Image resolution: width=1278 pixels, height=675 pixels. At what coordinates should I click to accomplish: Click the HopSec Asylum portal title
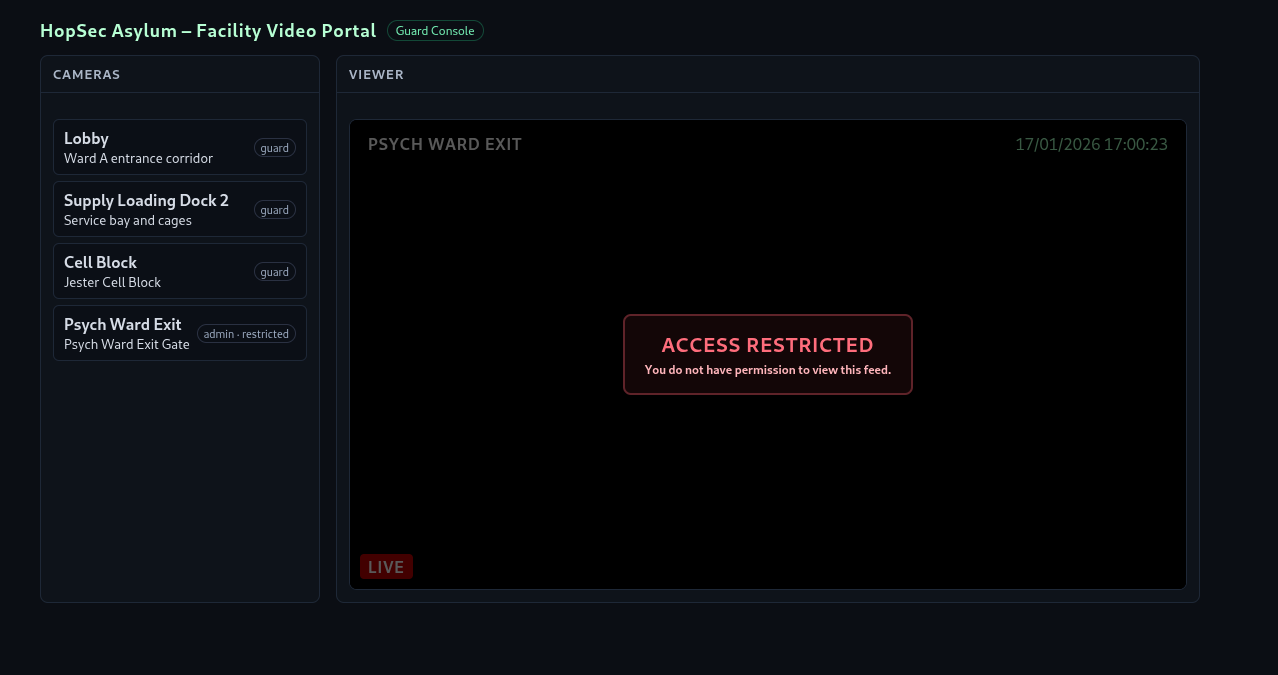coord(208,31)
